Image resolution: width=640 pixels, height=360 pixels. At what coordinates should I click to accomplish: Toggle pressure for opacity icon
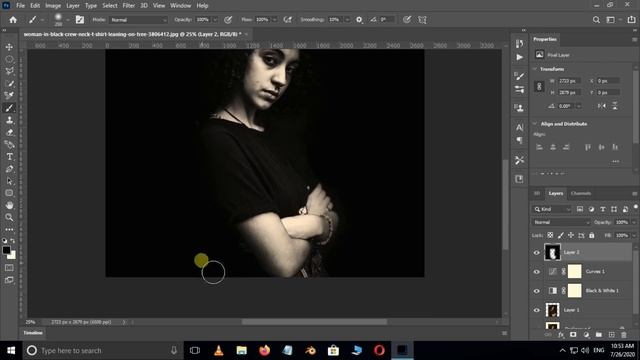(x=228, y=20)
